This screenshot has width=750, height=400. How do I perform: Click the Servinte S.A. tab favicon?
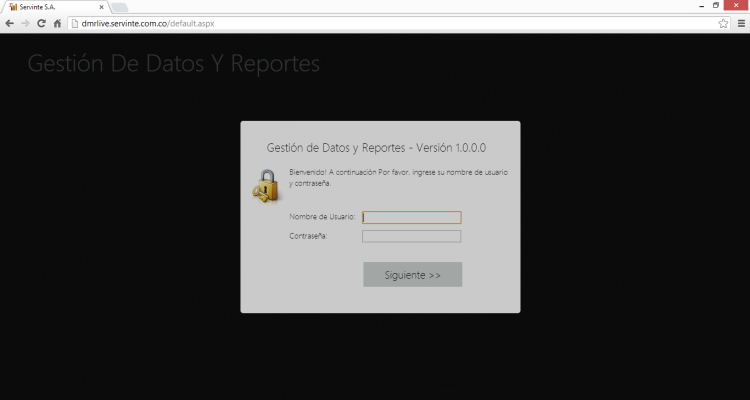12,7
